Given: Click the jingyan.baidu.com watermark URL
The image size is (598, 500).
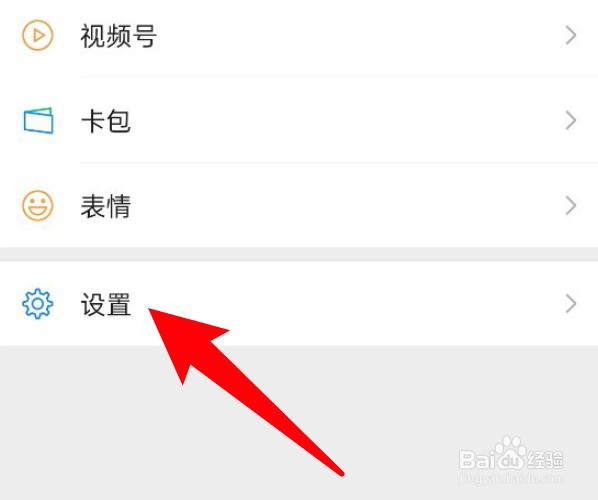Looking at the screenshot, I should coord(512,478).
